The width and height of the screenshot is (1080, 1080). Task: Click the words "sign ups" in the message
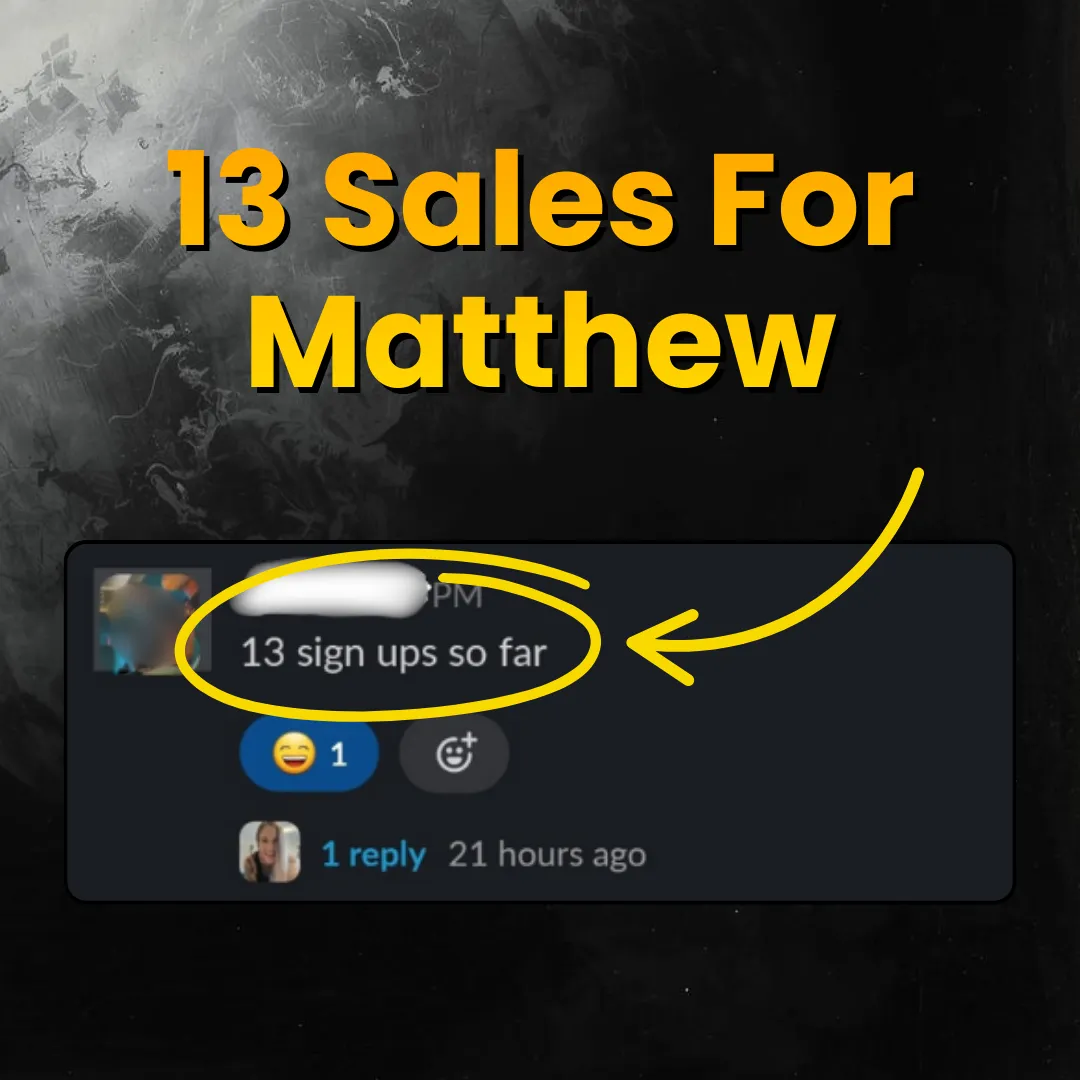click(x=367, y=654)
